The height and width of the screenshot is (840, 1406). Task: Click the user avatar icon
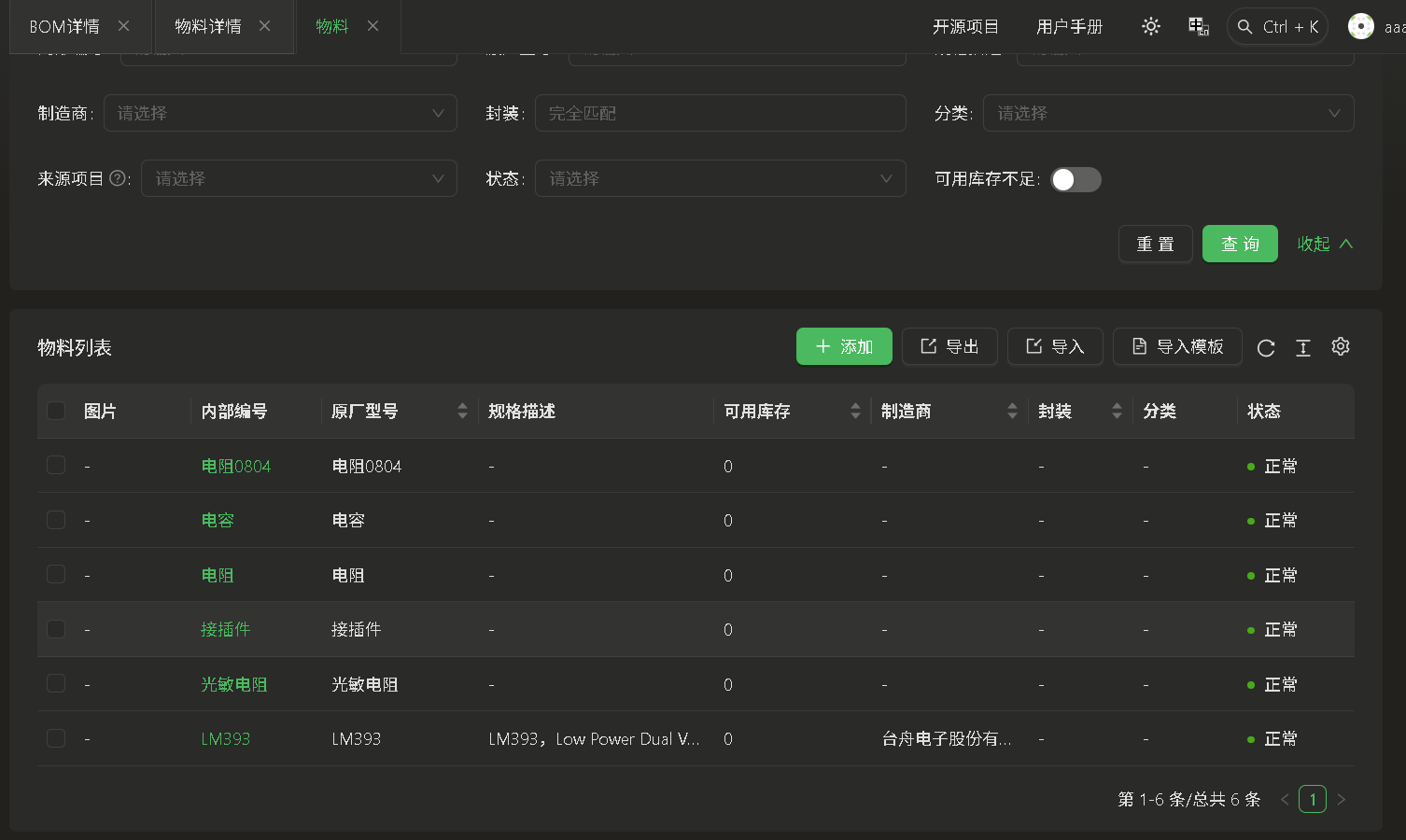click(x=1360, y=26)
